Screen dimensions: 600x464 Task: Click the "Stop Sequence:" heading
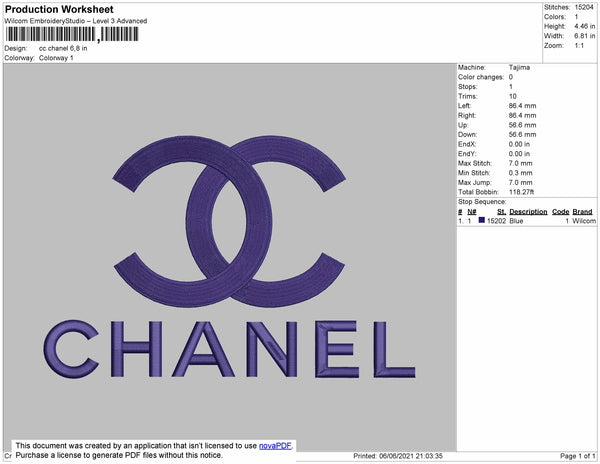tap(482, 202)
